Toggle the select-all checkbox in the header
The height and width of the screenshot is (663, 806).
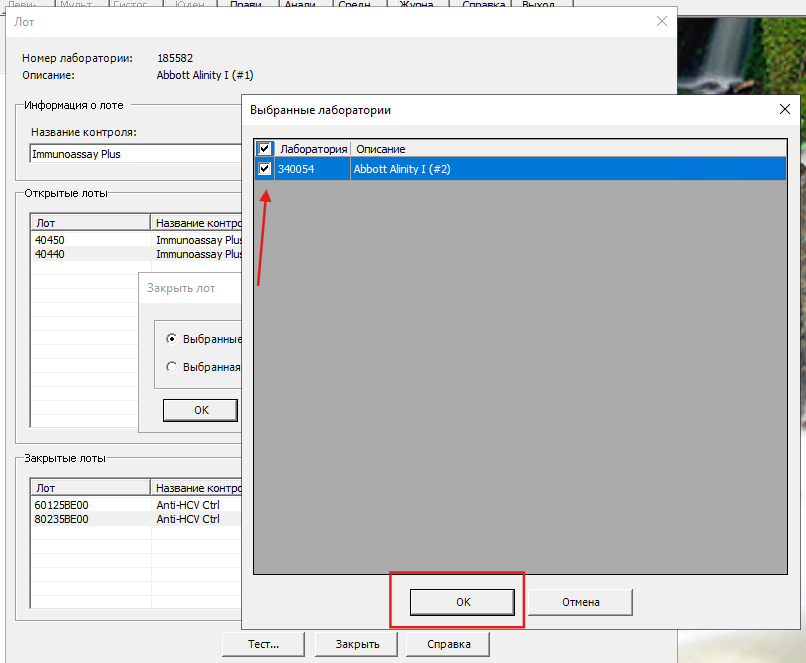[265, 149]
